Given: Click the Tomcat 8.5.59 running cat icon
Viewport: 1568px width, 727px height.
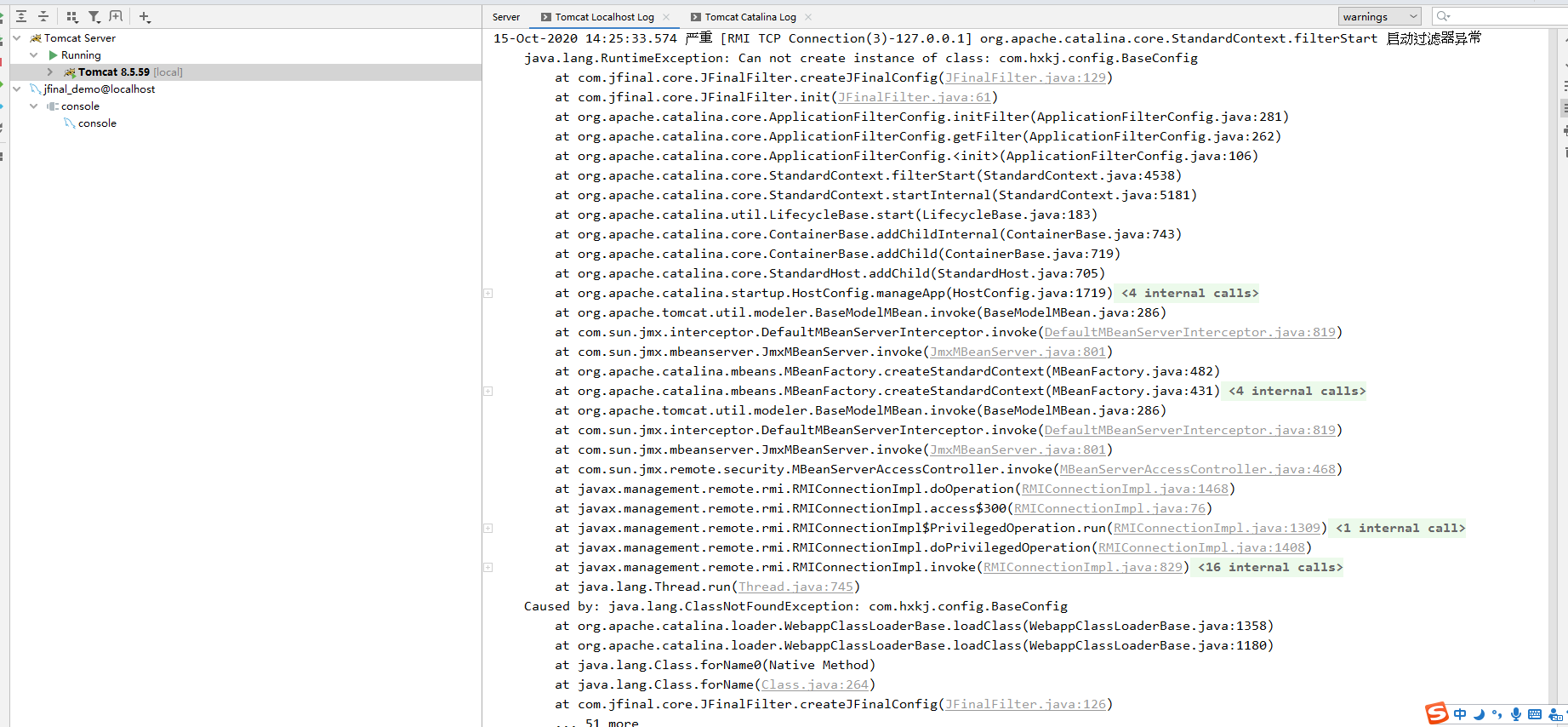Looking at the screenshot, I should point(70,72).
